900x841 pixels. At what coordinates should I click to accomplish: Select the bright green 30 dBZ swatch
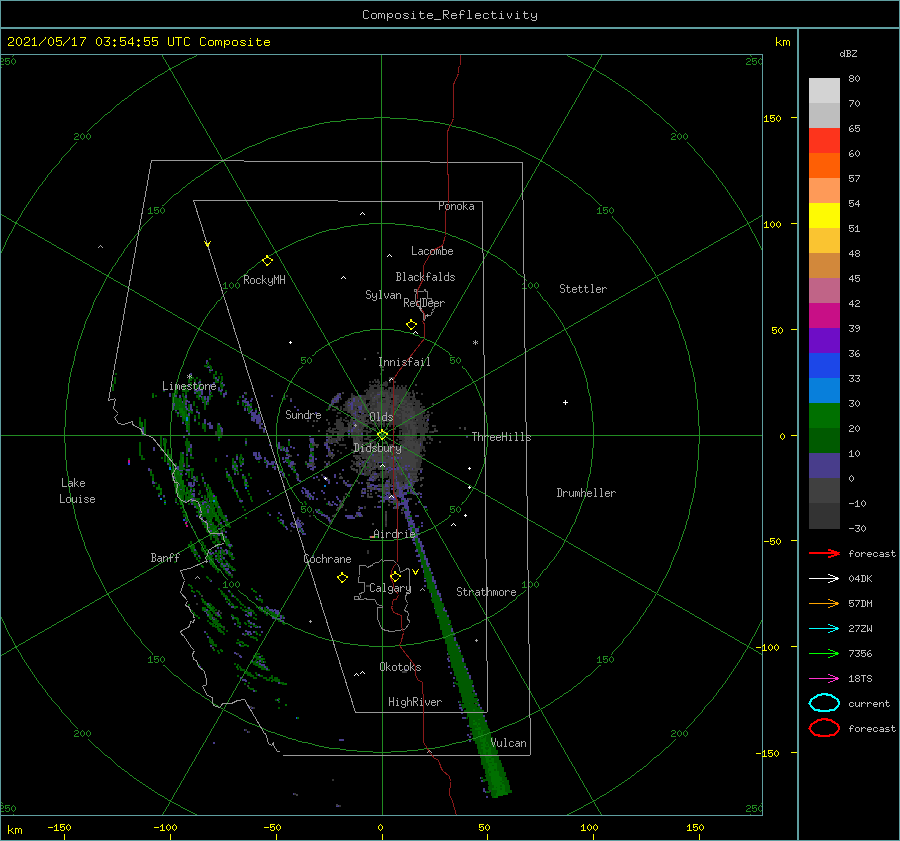[824, 415]
